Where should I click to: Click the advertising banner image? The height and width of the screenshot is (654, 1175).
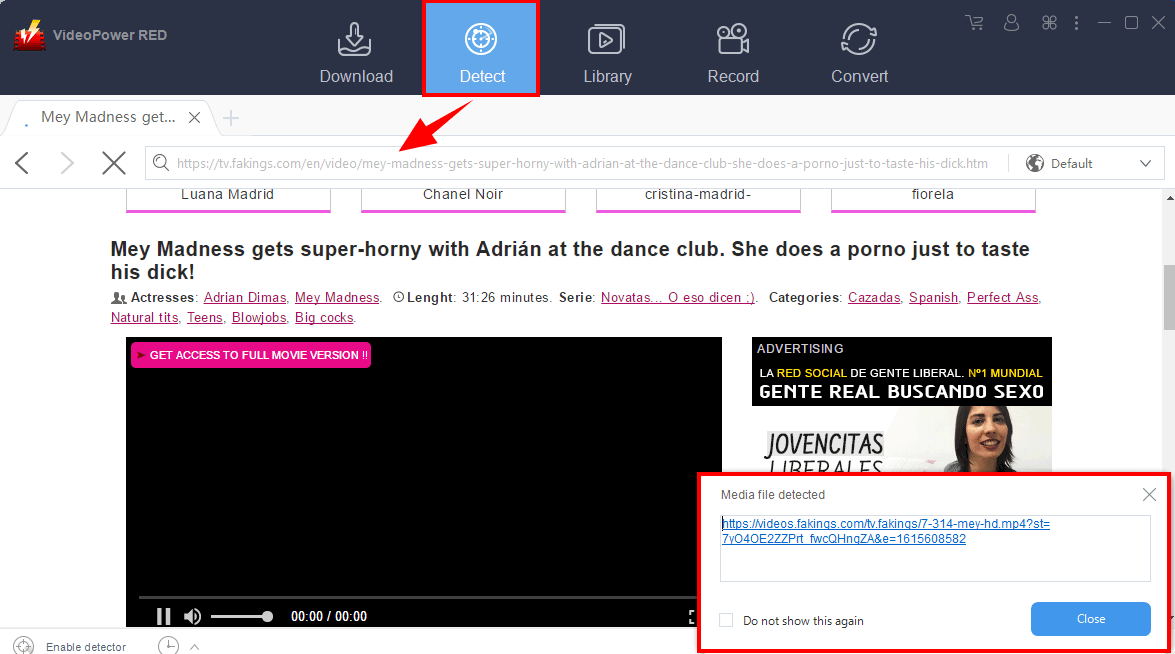click(x=901, y=405)
